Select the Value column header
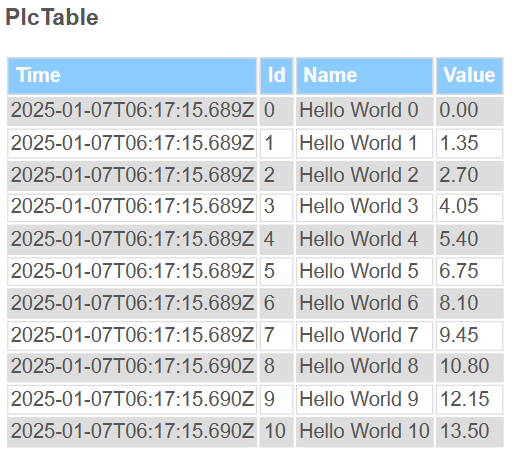Image resolution: width=515 pixels, height=455 pixels. (x=469, y=76)
